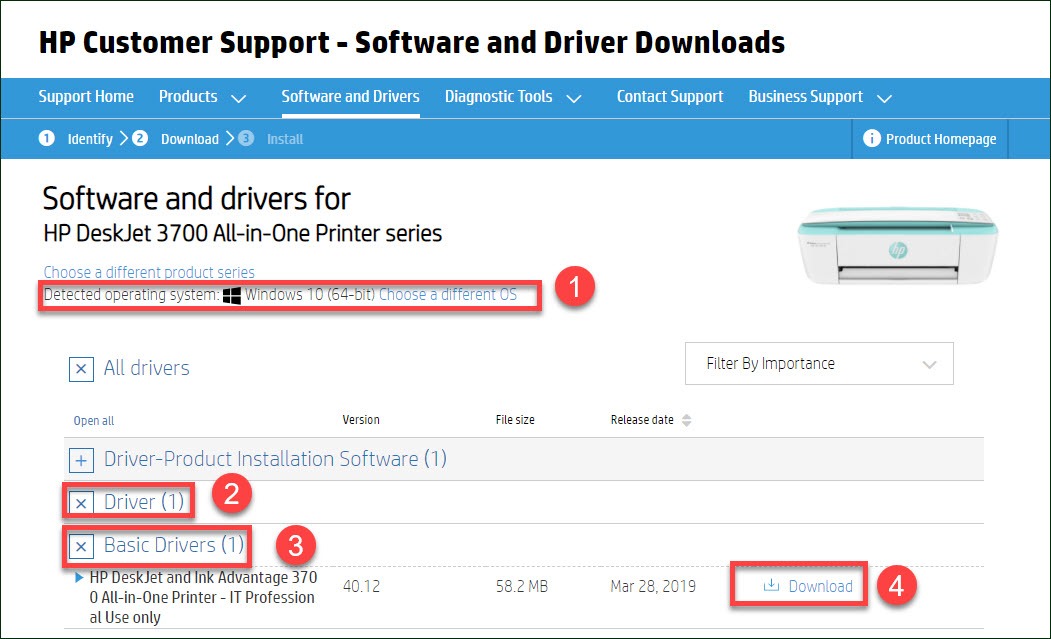
Task: Open the Diagnostic Tools nav item
Action: 499,97
